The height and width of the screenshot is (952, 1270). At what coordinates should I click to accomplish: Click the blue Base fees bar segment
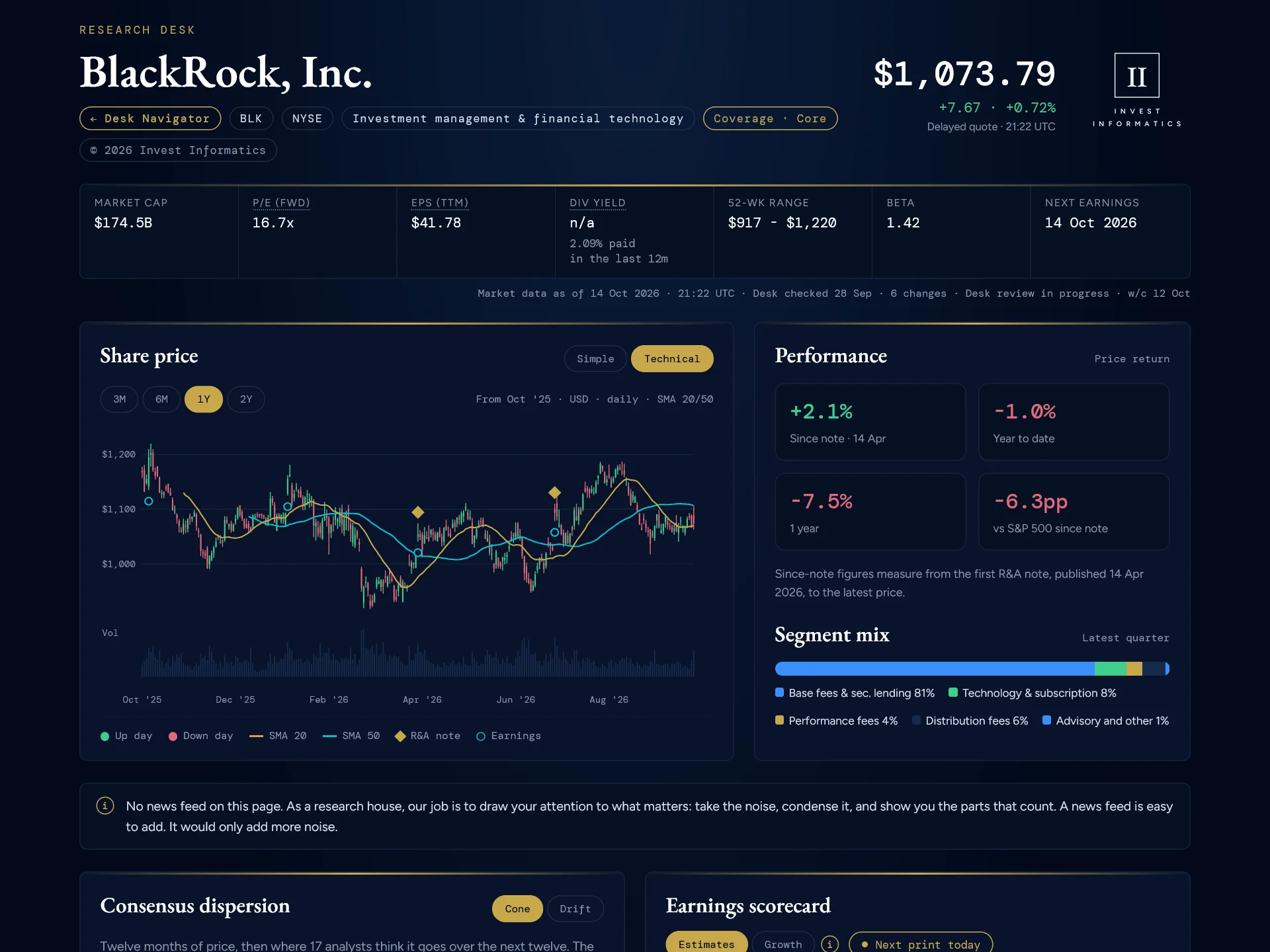tap(935, 668)
